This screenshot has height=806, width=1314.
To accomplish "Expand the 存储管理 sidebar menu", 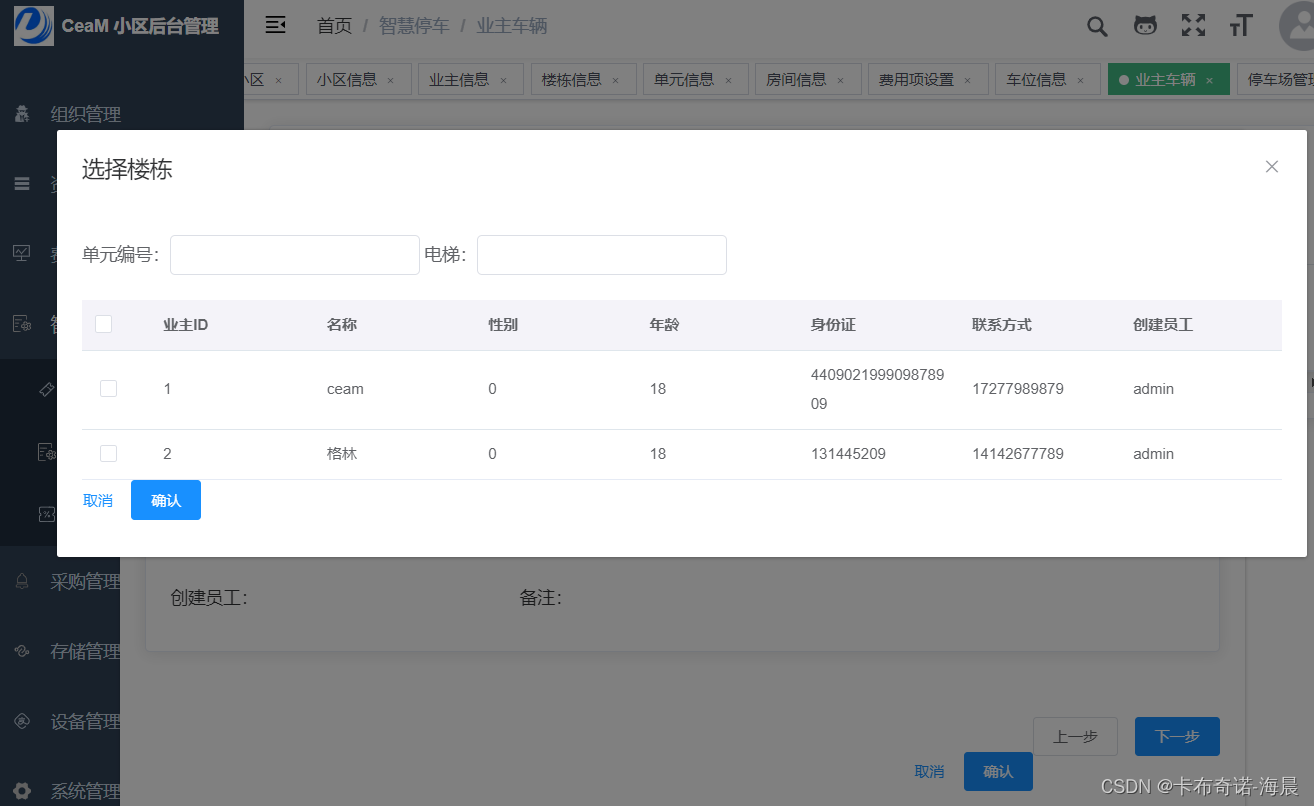I will (85, 652).
